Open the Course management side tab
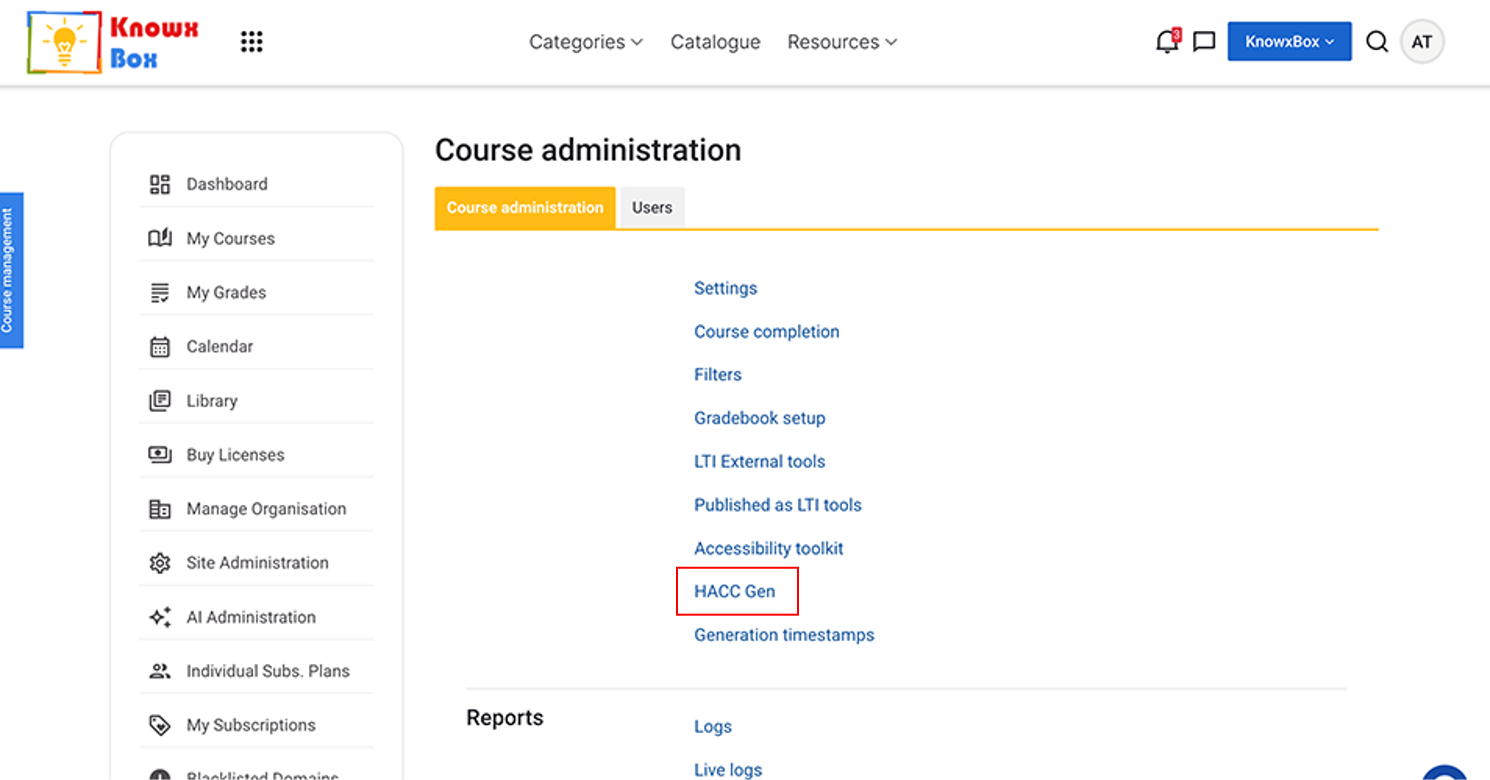This screenshot has width=1490, height=780. (x=10, y=270)
